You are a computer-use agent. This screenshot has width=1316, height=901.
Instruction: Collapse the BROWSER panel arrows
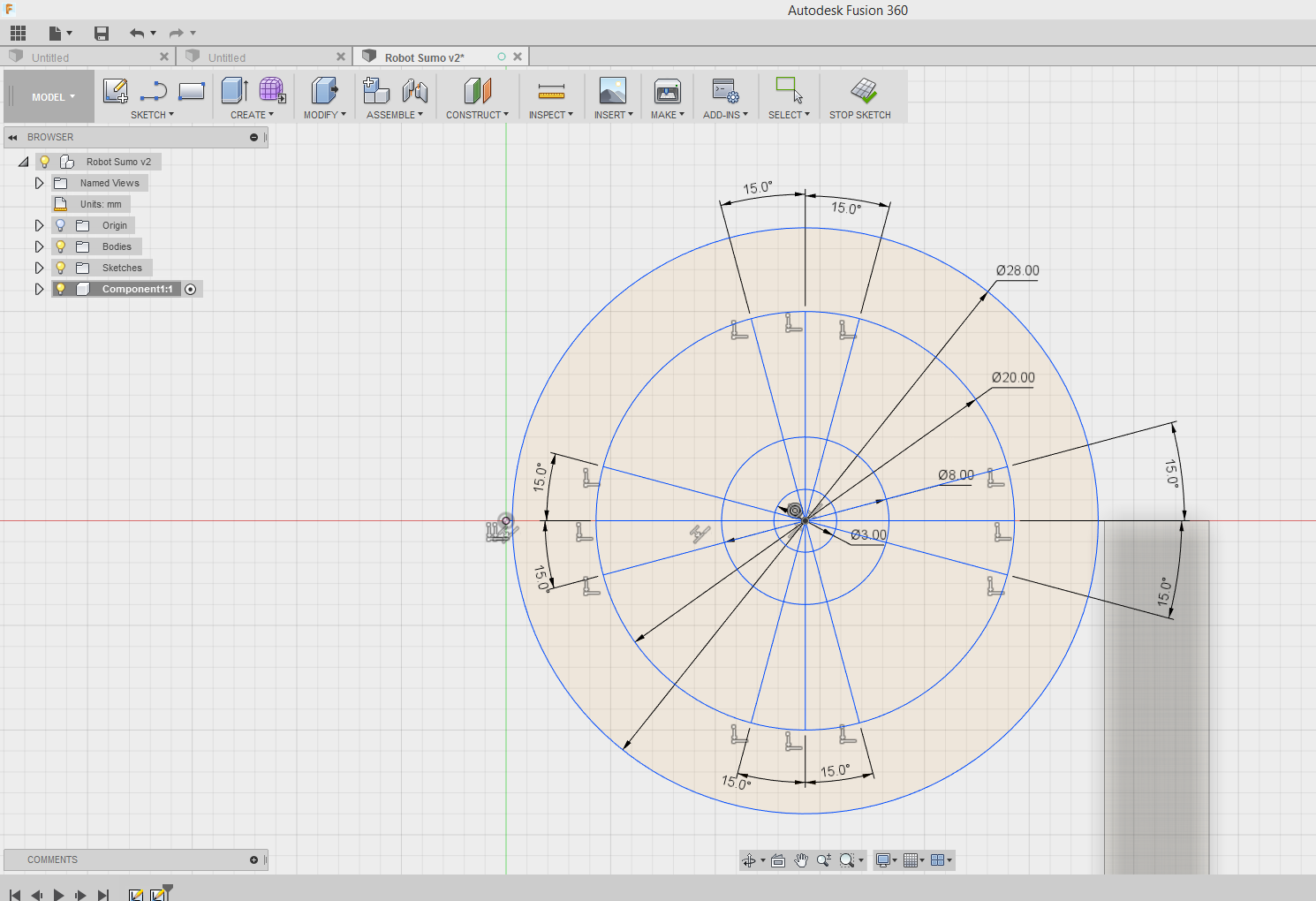pos(12,137)
